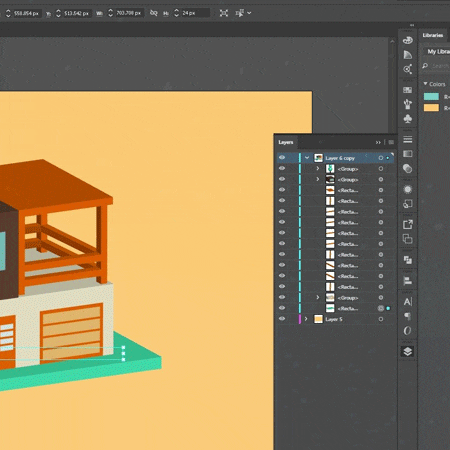Click the width value field
This screenshot has height=450, width=450.
click(129, 13)
